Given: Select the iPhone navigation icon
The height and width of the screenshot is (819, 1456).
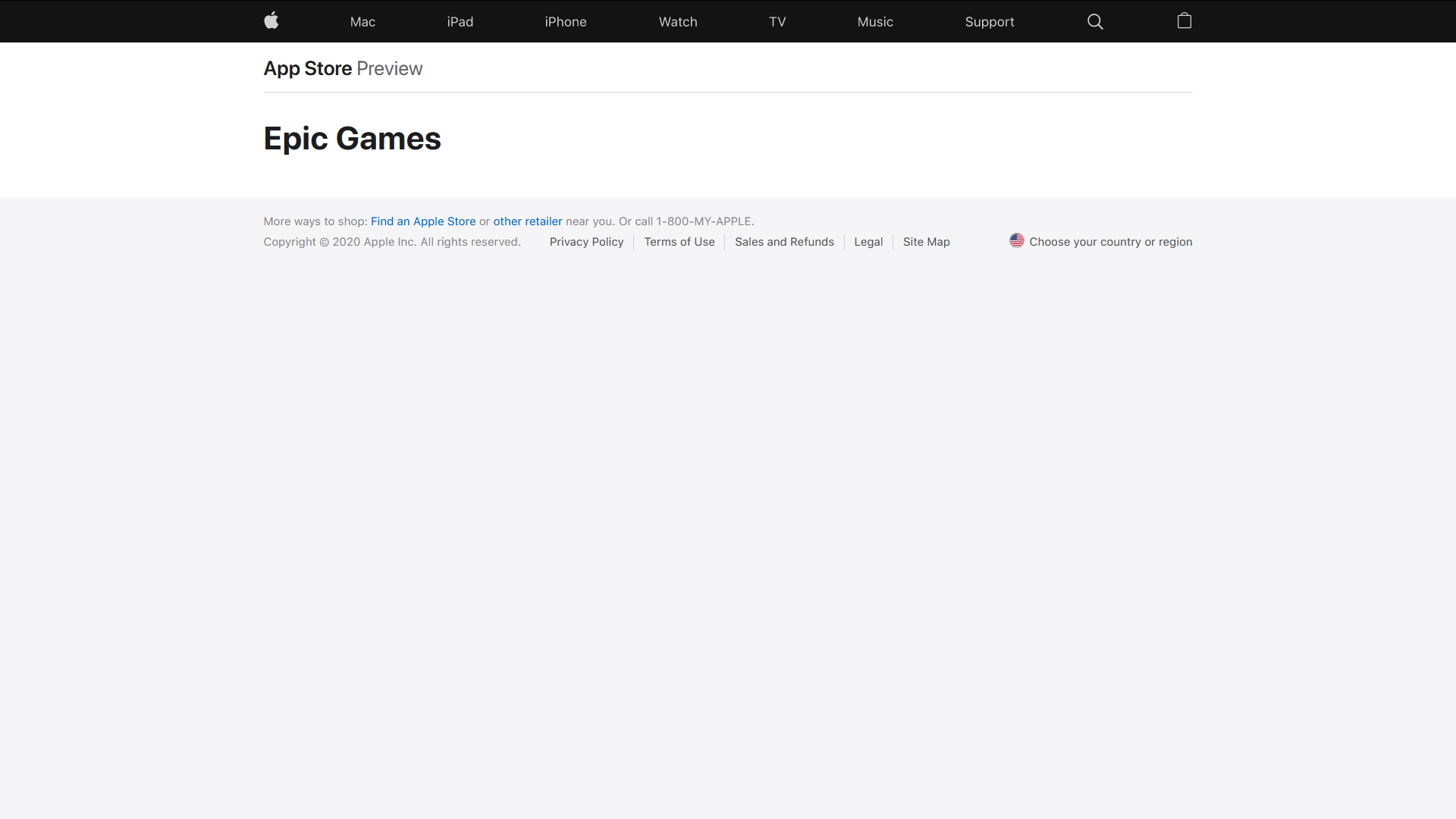Looking at the screenshot, I should 565,21.
